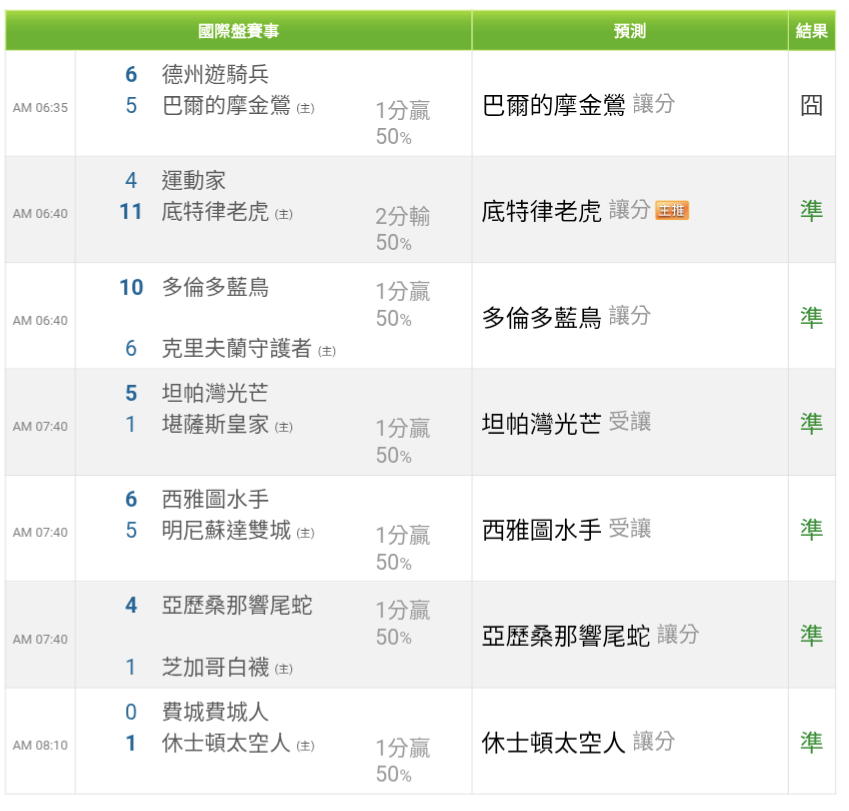
Task: Click the prediction 巴爾的摩金鶯 讓分
Action: tap(578, 104)
